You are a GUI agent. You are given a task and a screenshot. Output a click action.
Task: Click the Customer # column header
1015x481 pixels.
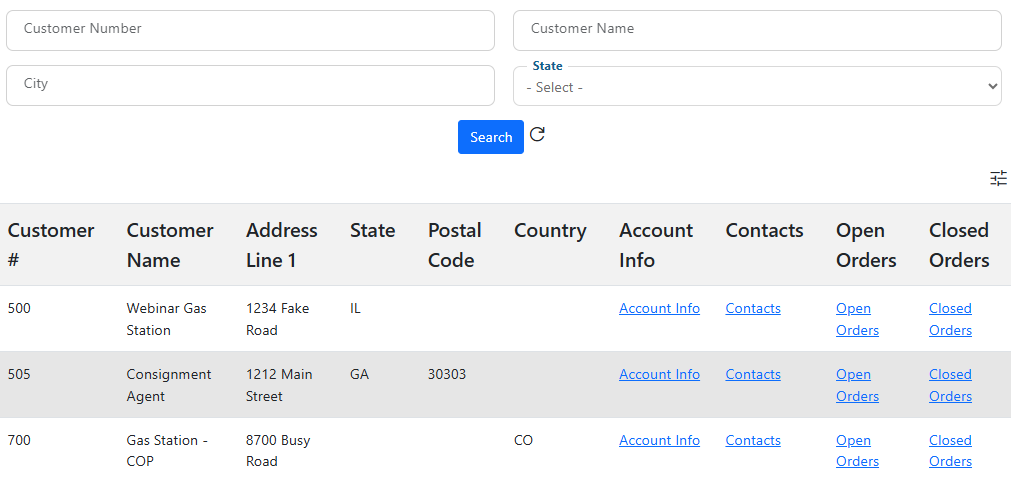coord(51,245)
